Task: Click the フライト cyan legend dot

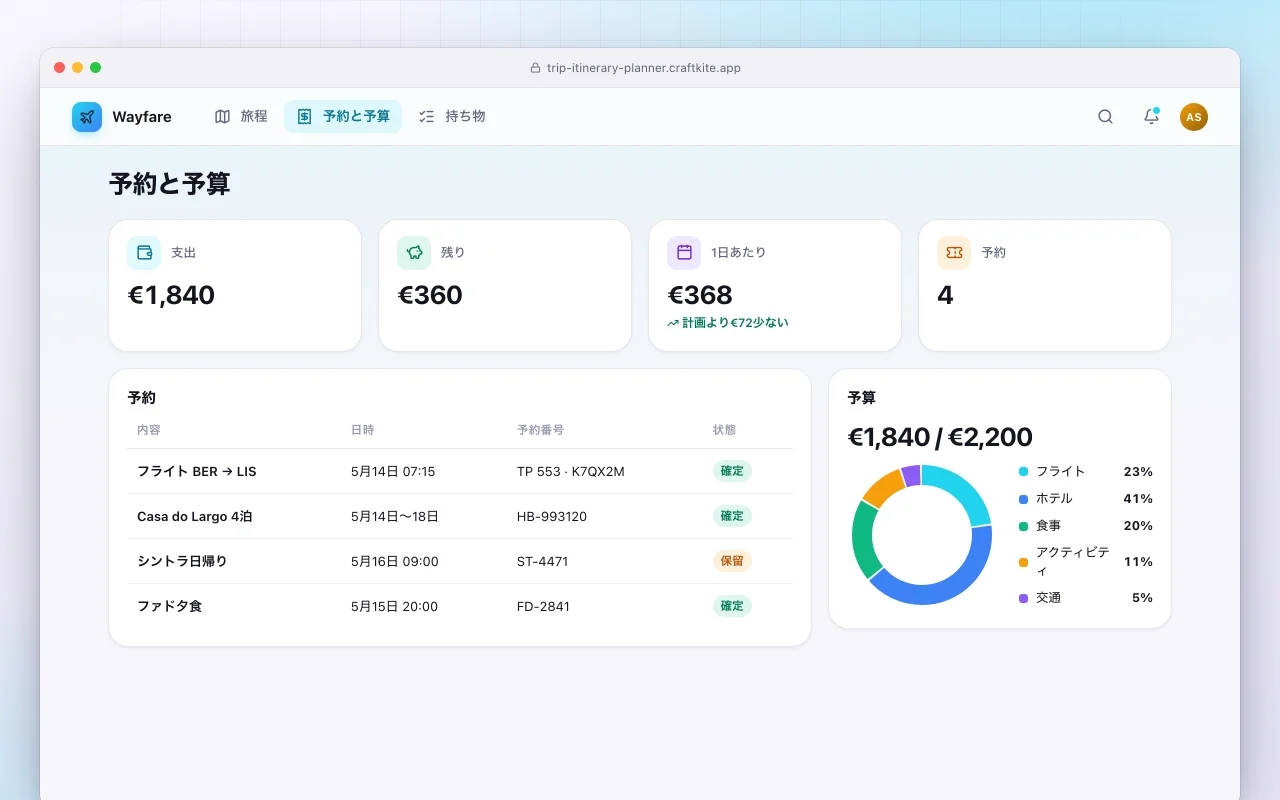Action: click(x=1023, y=471)
